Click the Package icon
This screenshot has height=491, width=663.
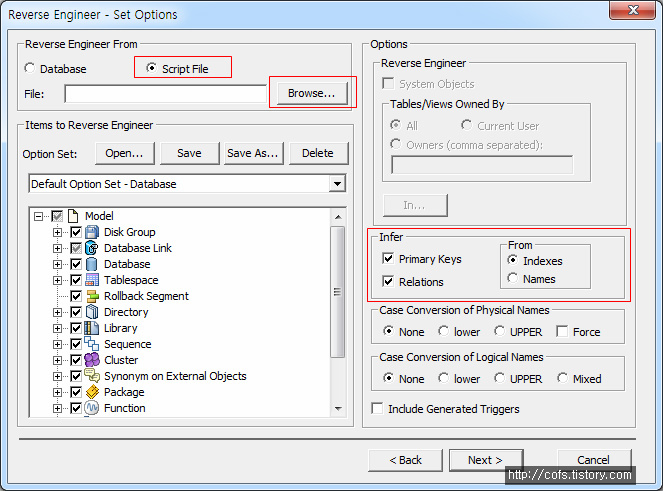tap(92, 392)
